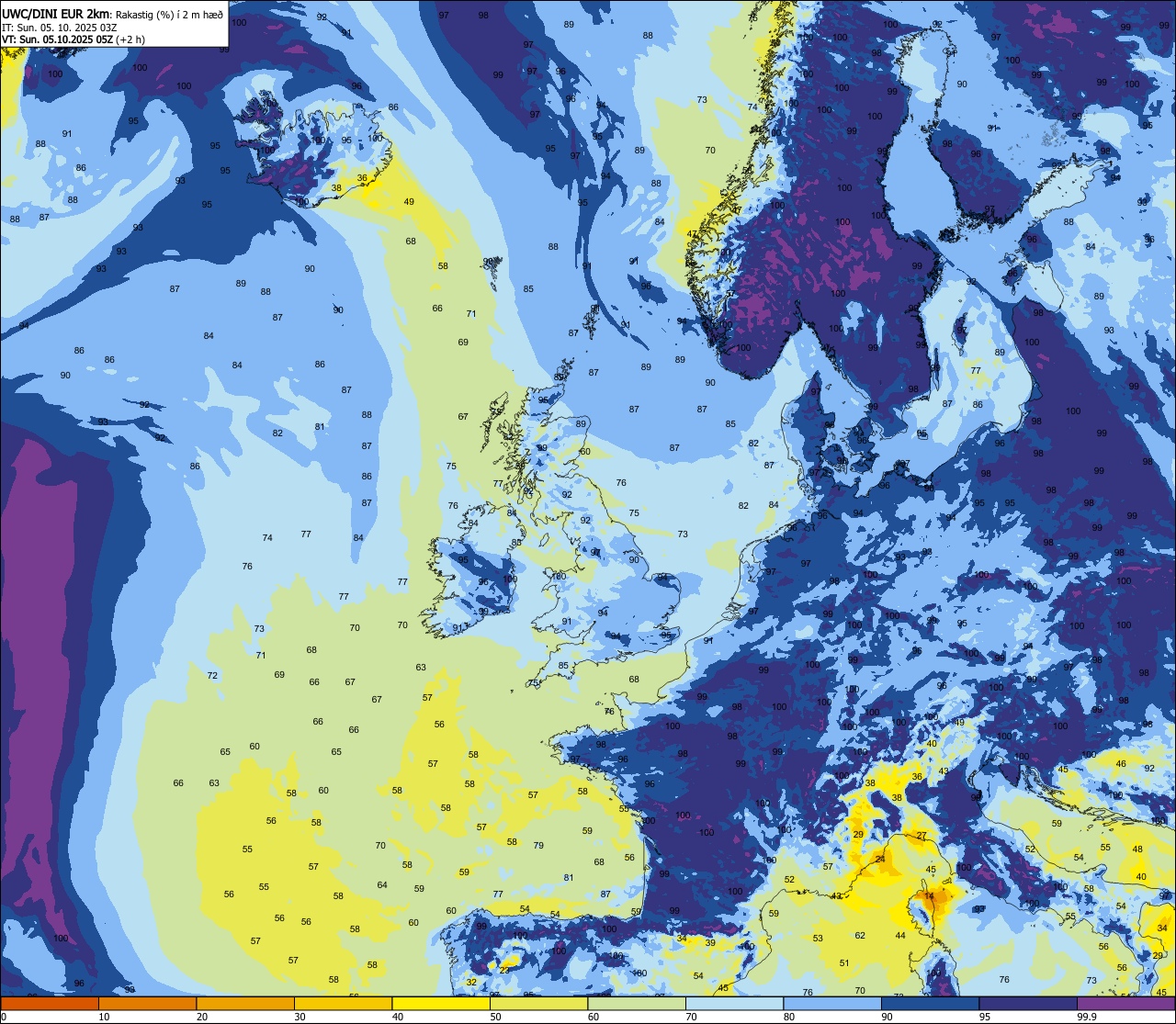Viewport: 1176px width, 1024px height.
Task: Click the 50–60 pale yellow legend segment
Action: point(538,1003)
